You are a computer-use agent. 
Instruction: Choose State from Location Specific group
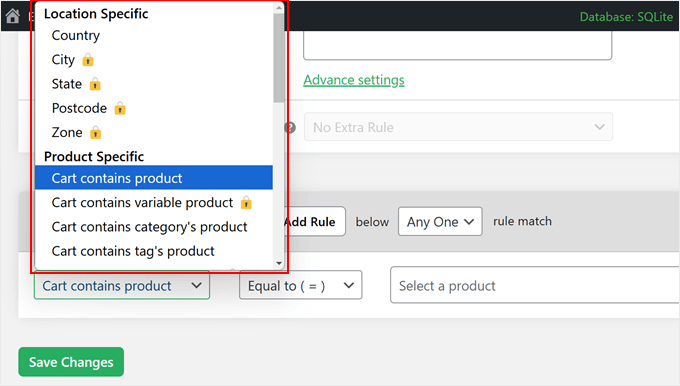click(154, 84)
